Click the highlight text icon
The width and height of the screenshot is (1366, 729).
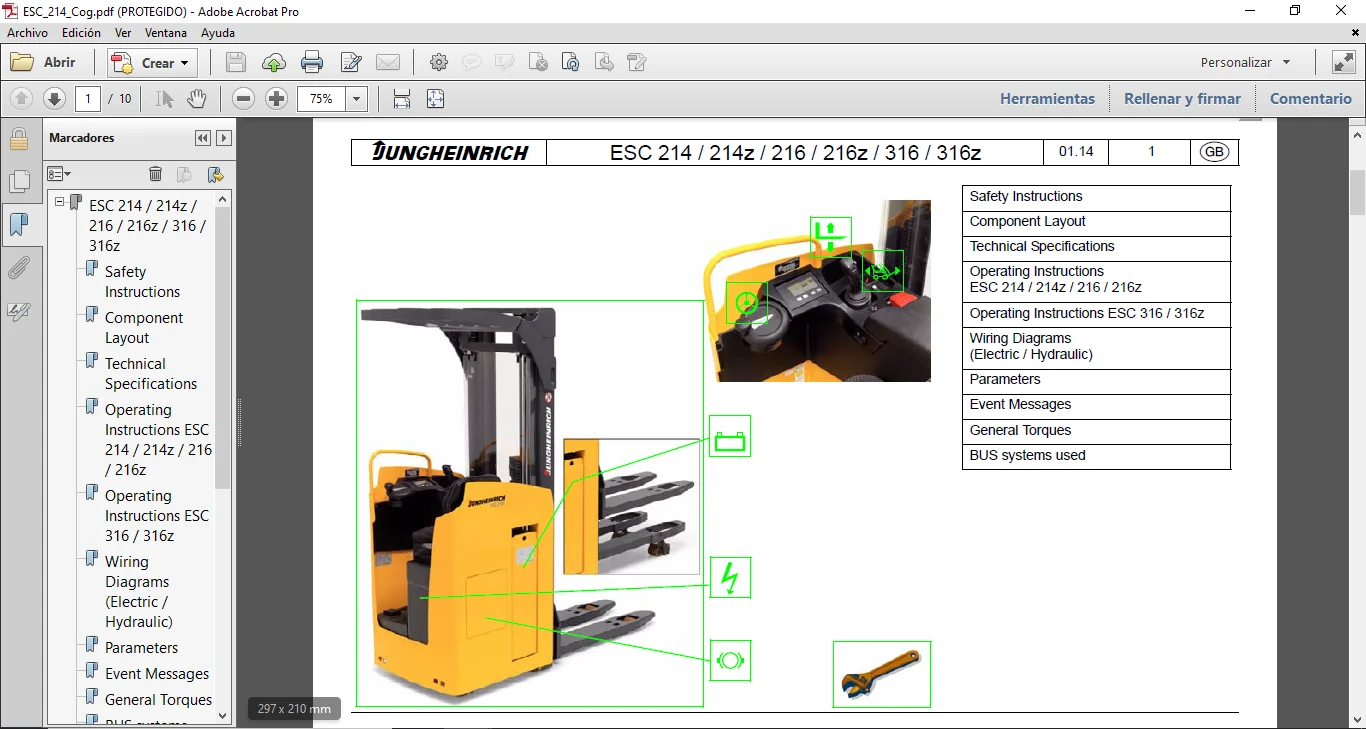[504, 63]
